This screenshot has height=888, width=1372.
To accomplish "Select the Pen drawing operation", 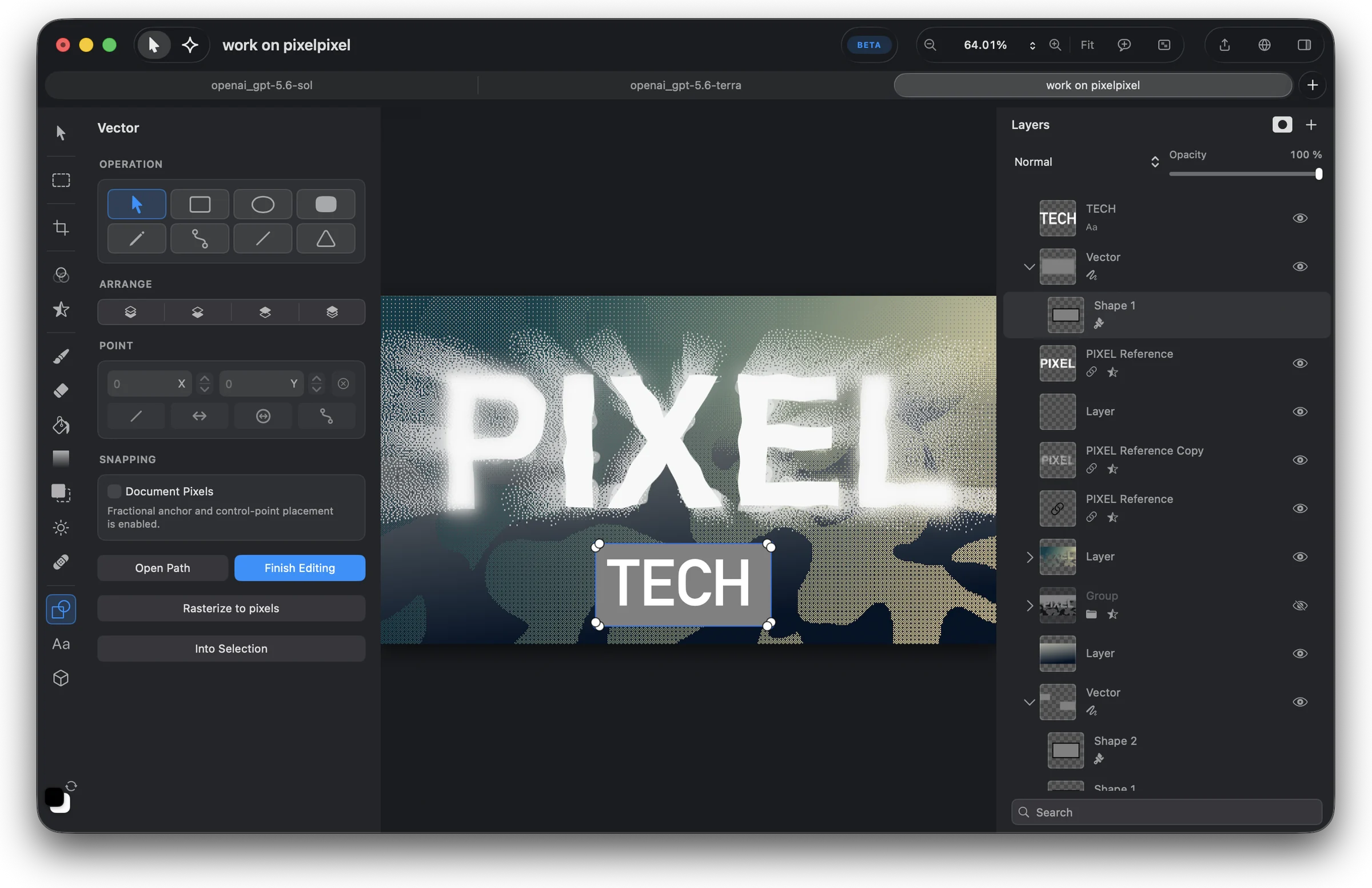I will pos(137,238).
